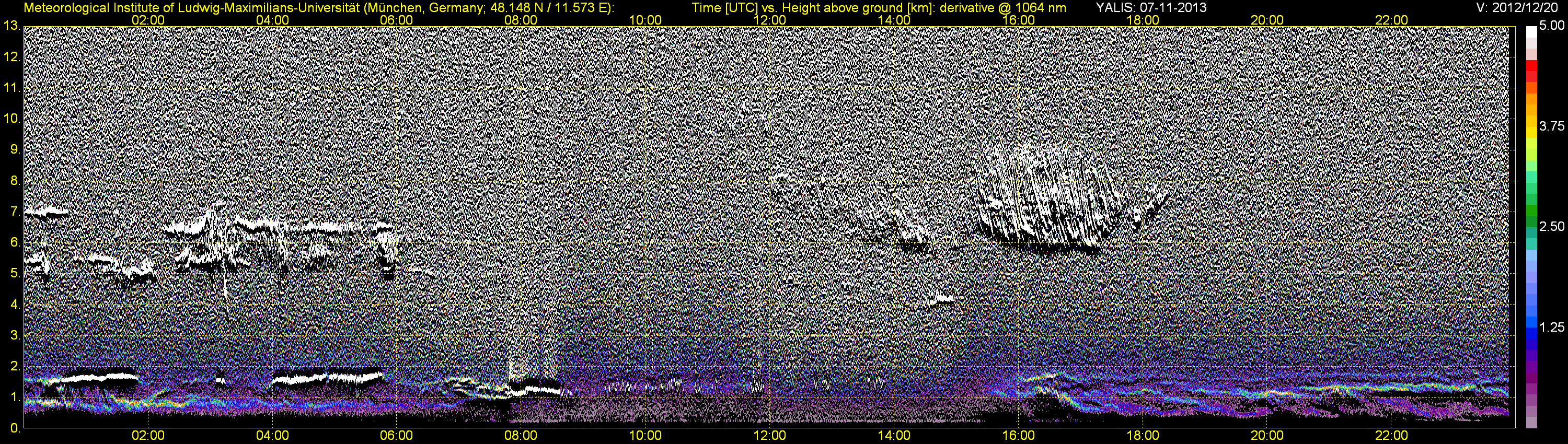Click the 16:00 label on the lower time axis
Screen dimensions: 1568x444
(x=1018, y=436)
